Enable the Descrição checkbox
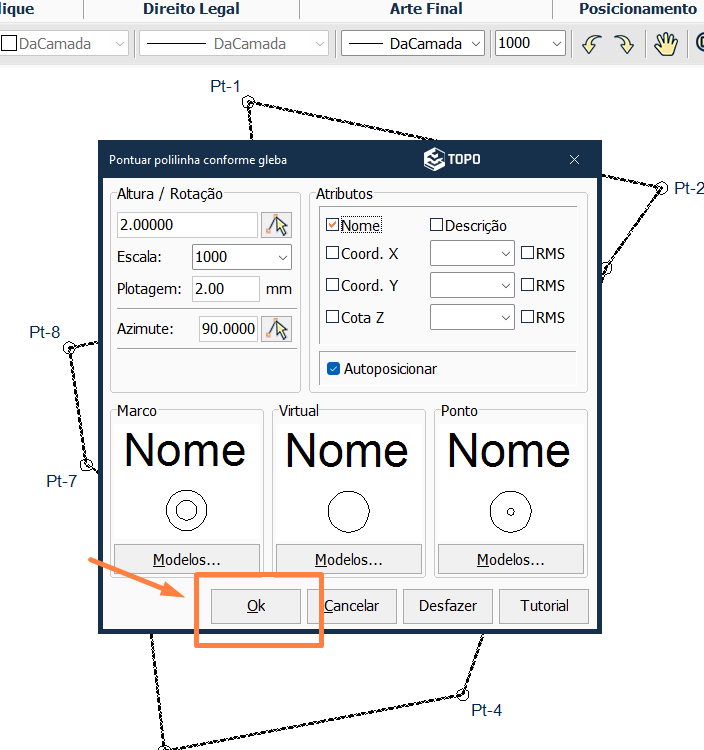Viewport: 704px width, 750px height. coord(437,226)
